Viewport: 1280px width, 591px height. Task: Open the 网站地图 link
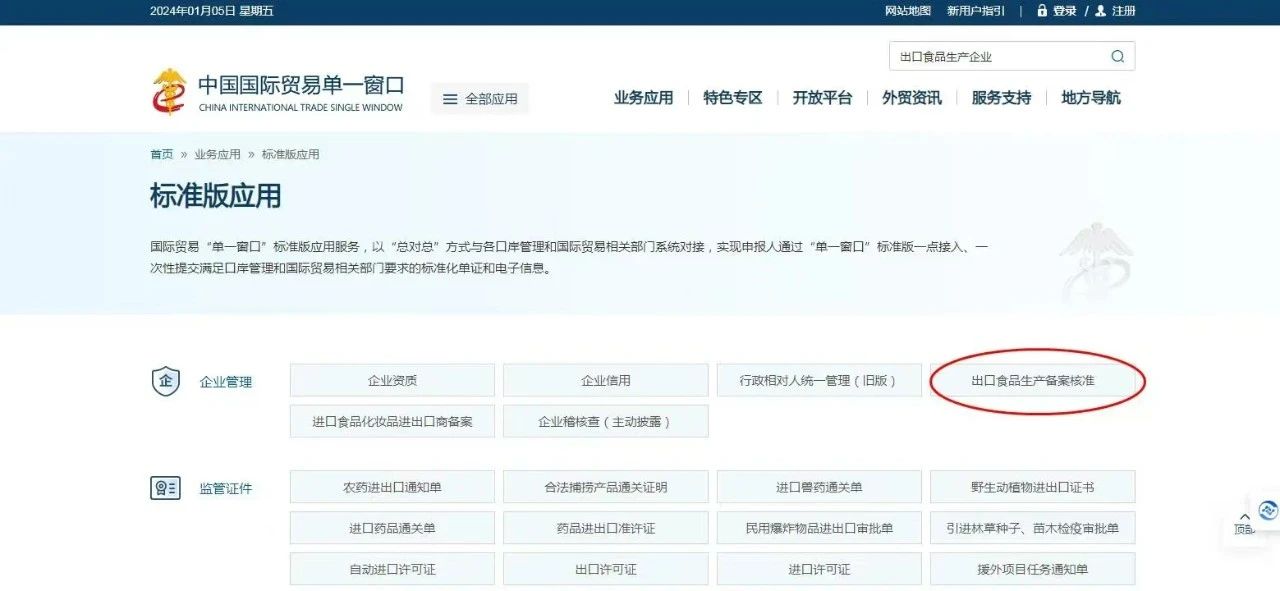(908, 11)
